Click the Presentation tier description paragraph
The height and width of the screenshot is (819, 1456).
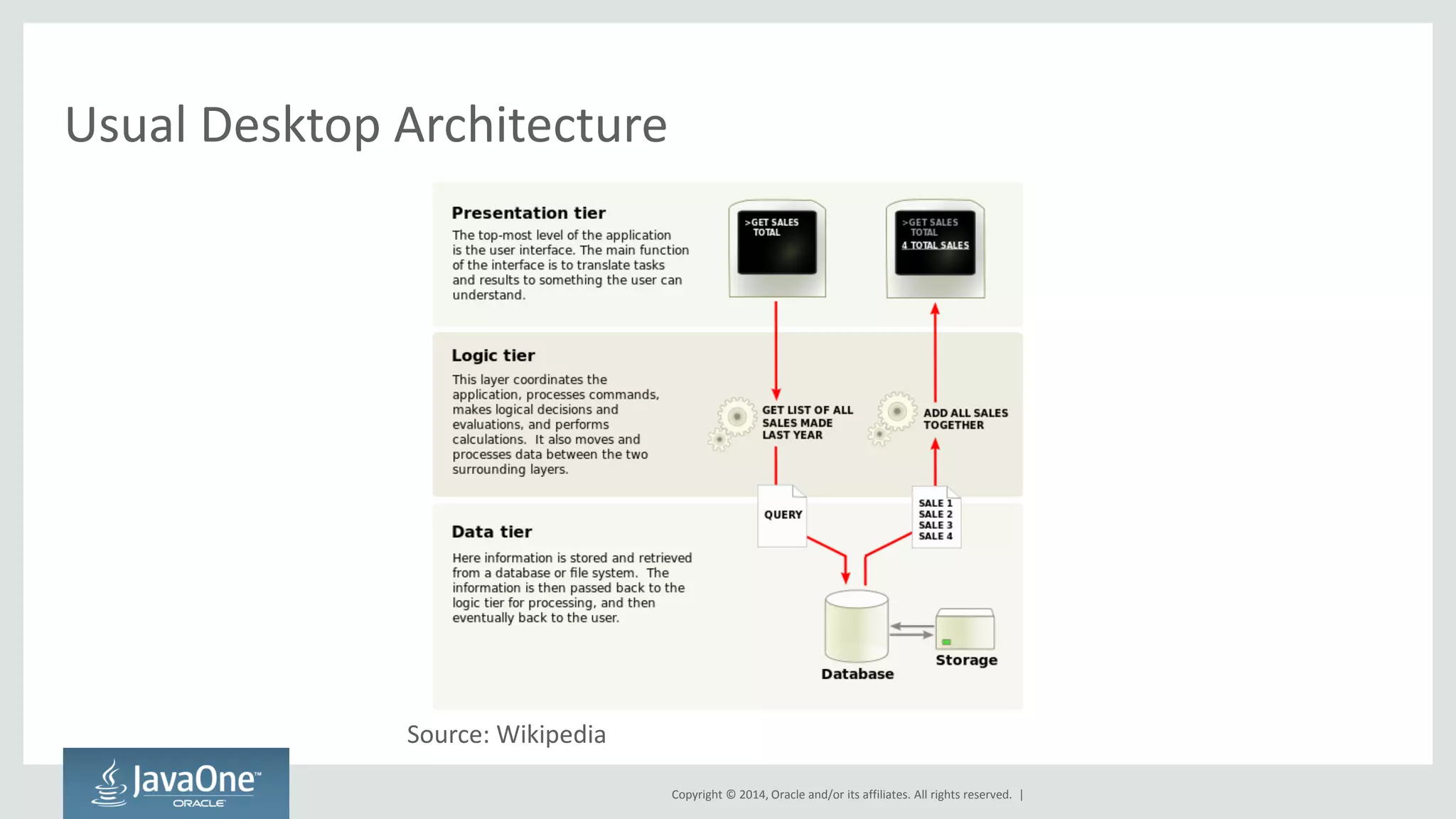[x=571, y=265]
